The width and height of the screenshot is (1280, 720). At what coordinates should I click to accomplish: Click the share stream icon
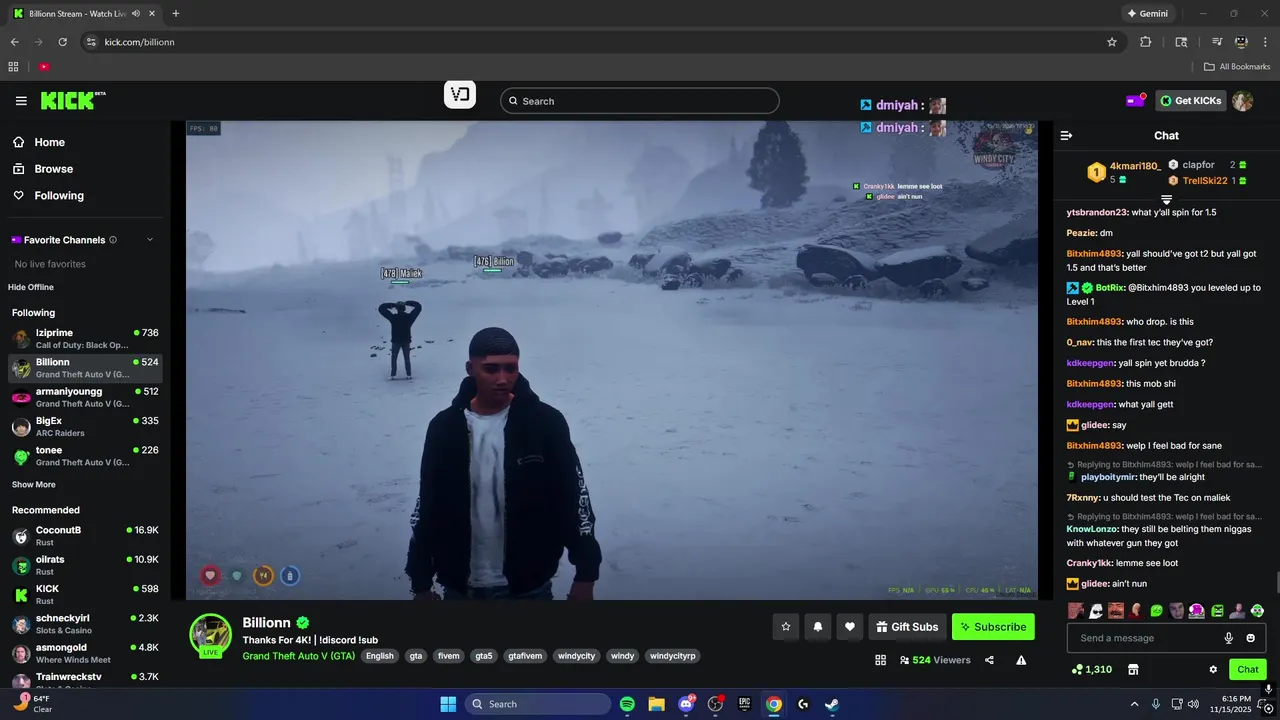989,660
